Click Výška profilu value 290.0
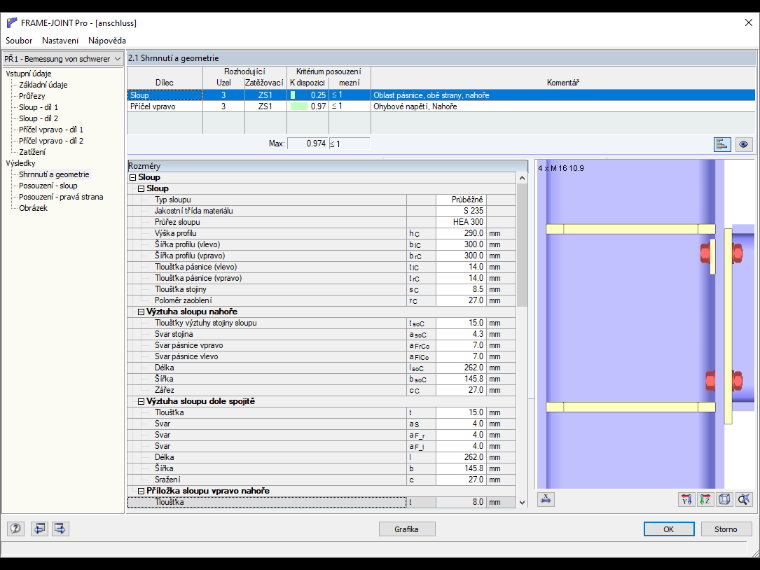Screen dimensions: 760x570 click(461, 233)
